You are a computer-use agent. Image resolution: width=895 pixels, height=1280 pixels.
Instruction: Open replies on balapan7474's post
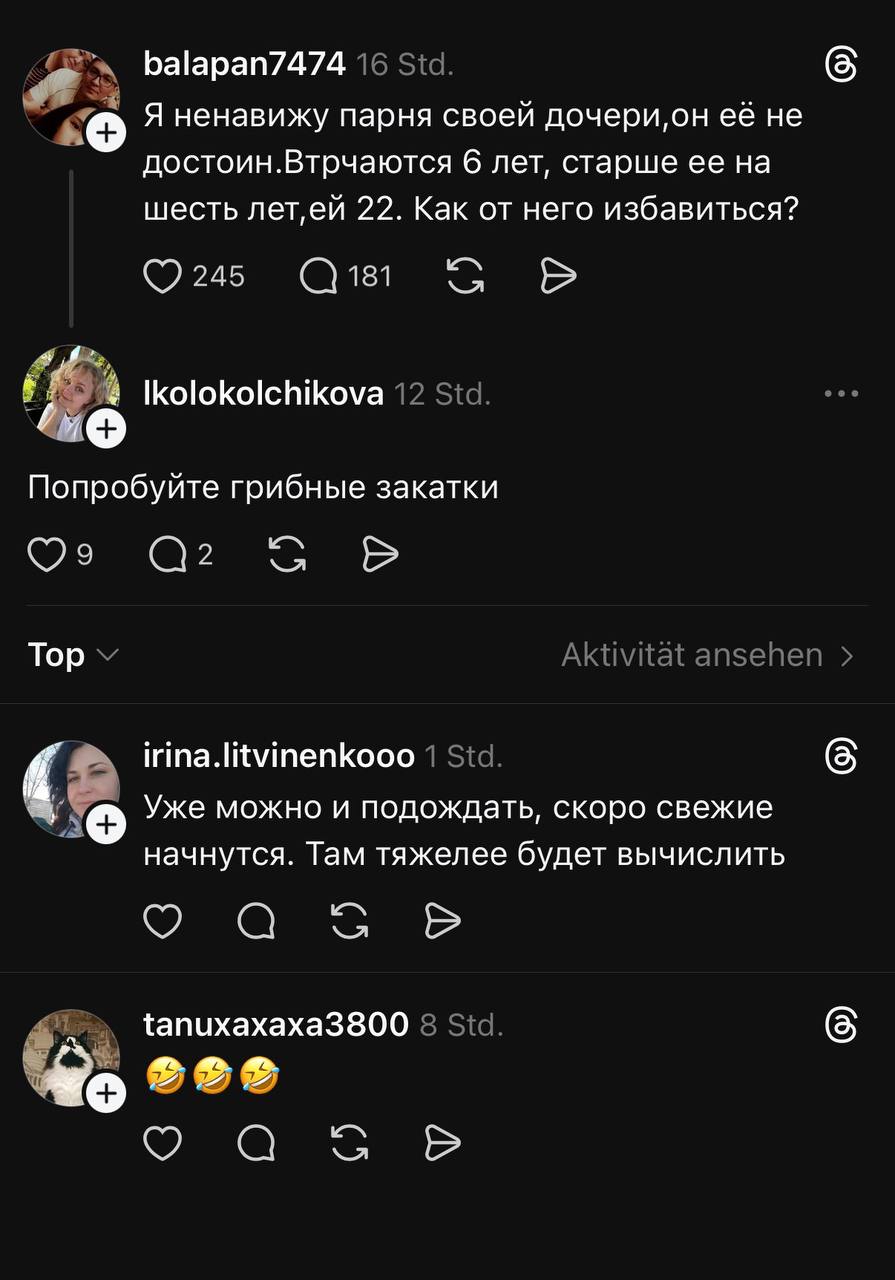[x=320, y=276]
